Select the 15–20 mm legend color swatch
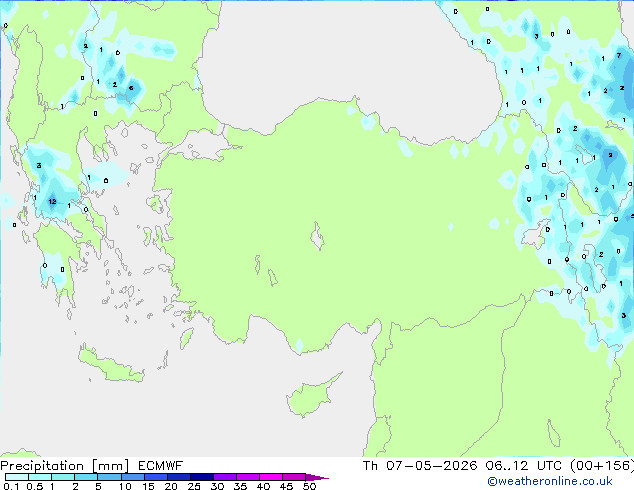The image size is (634, 490). pyautogui.click(x=156, y=477)
